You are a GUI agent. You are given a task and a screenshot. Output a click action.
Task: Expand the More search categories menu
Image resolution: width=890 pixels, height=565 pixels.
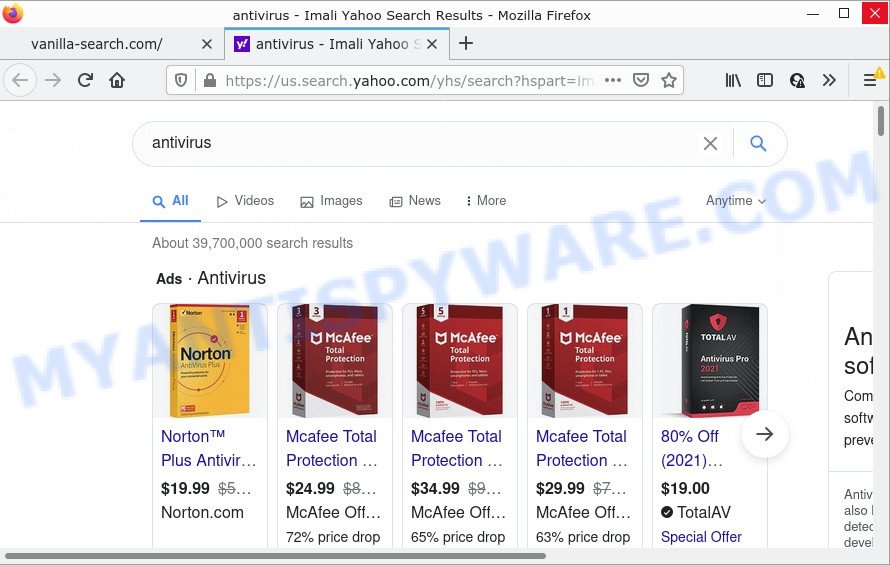pyautogui.click(x=486, y=201)
